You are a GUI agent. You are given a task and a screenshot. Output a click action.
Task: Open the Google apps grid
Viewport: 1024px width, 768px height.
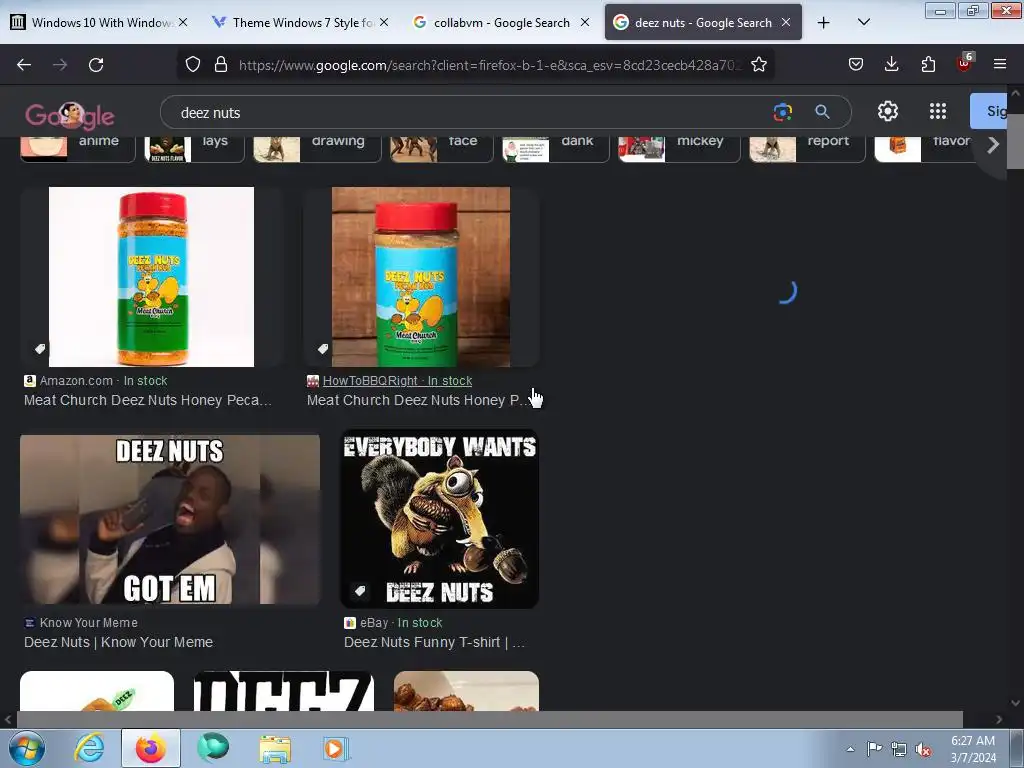click(x=938, y=111)
